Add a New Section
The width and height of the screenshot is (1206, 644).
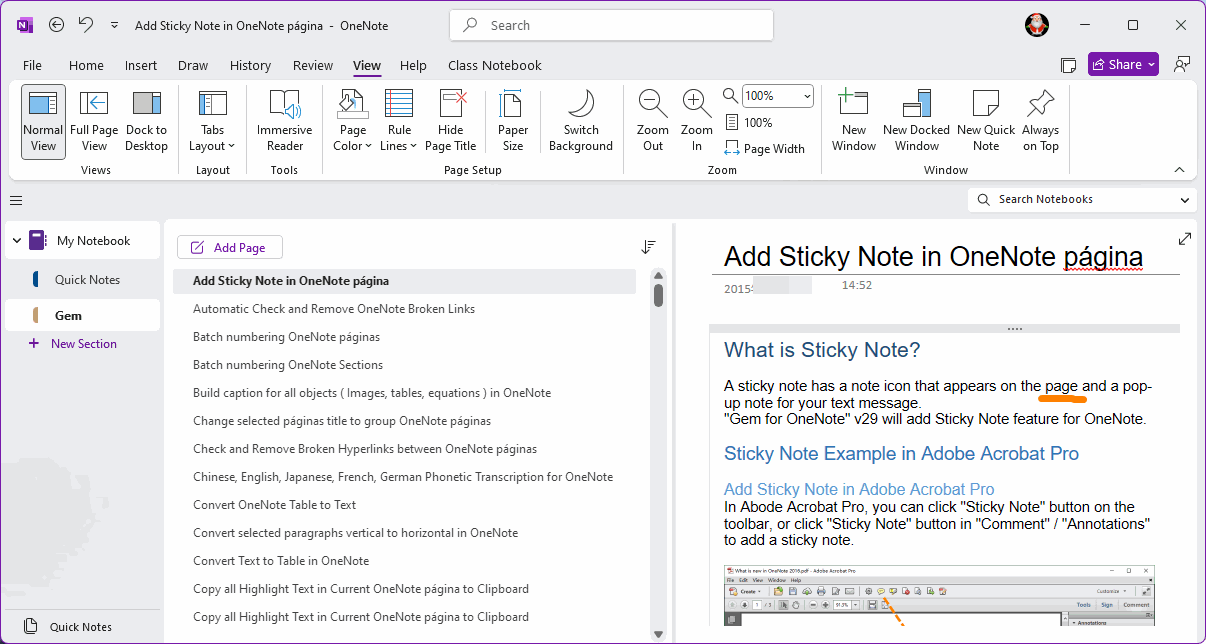coord(74,343)
